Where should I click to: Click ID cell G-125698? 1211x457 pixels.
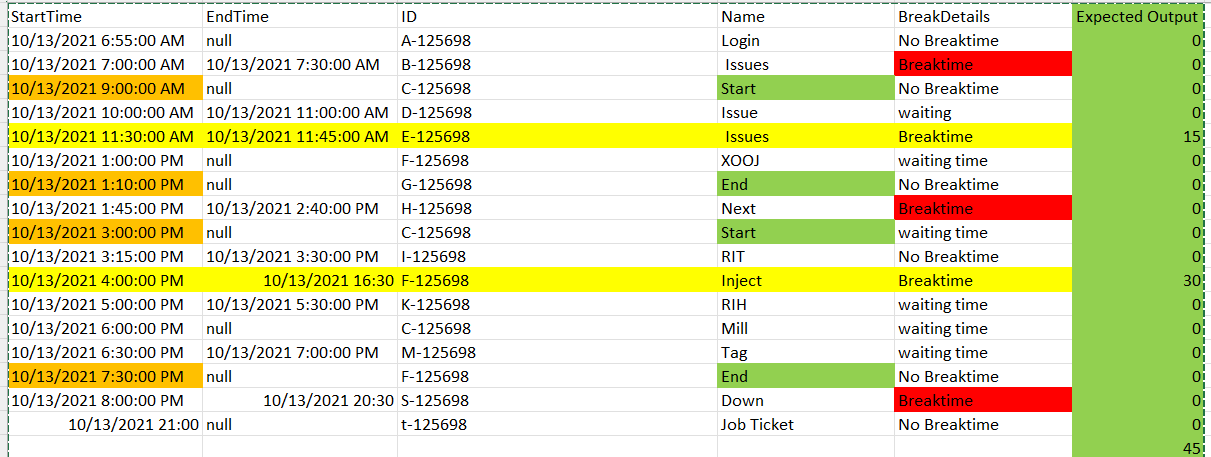[557, 185]
